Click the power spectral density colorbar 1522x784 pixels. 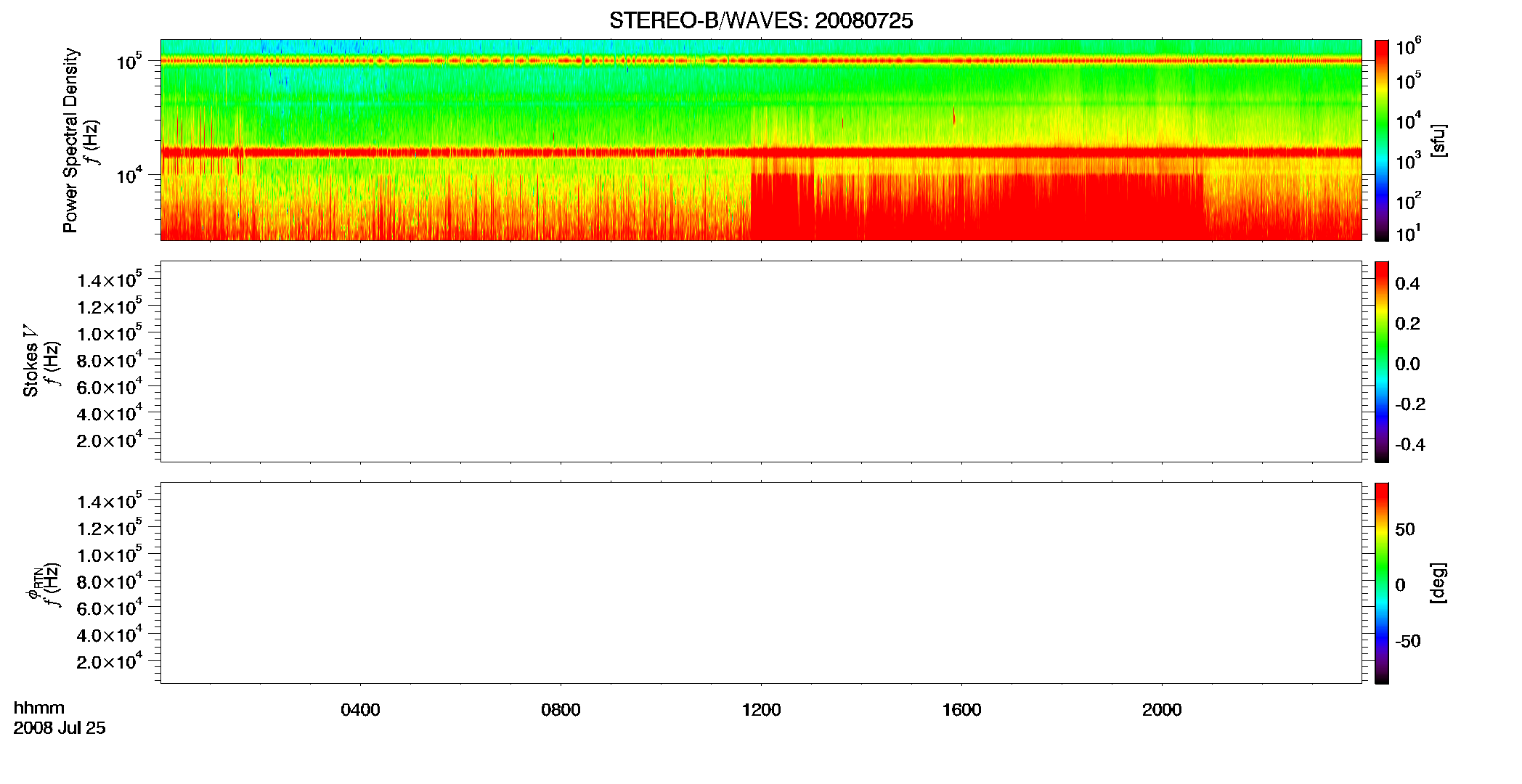(x=1382, y=140)
